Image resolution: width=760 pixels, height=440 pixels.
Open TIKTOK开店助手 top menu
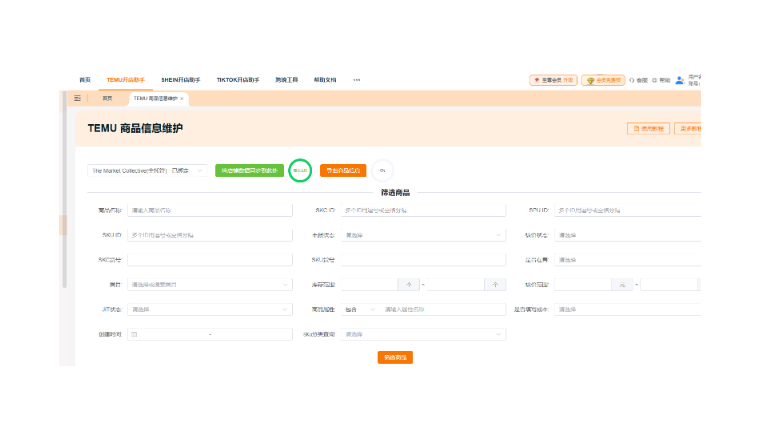pos(238,80)
